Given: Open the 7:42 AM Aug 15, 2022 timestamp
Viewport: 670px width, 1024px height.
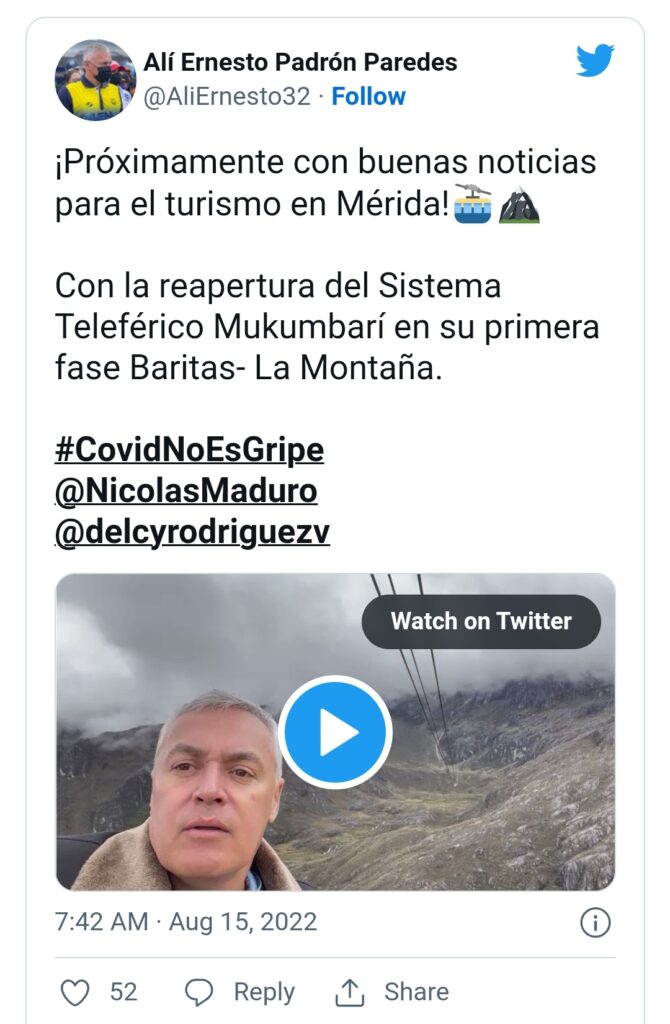Looking at the screenshot, I should pyautogui.click(x=186, y=922).
